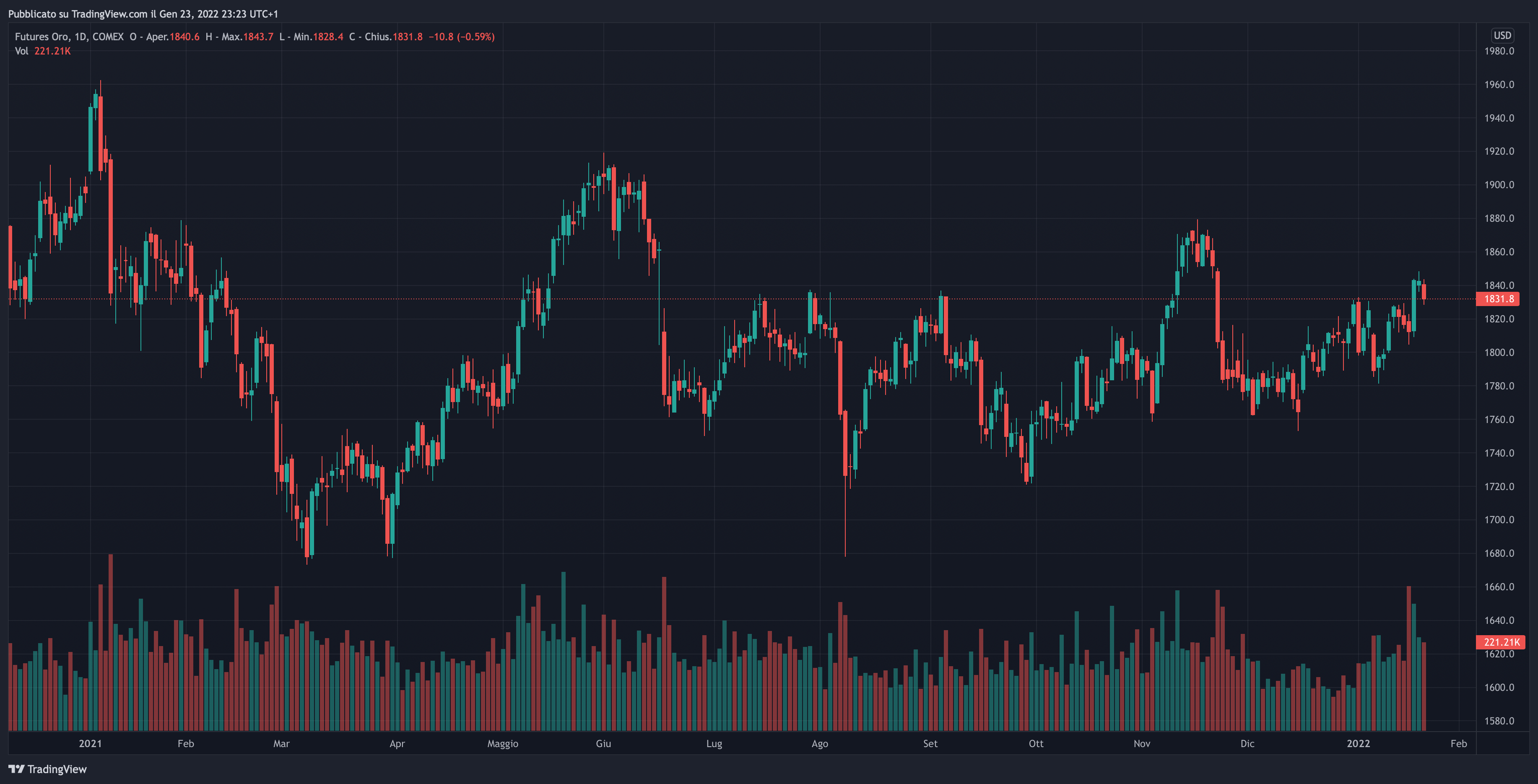Viewport: 1538px width, 784px height.
Task: Click the Apr label on time axis
Action: [x=397, y=743]
